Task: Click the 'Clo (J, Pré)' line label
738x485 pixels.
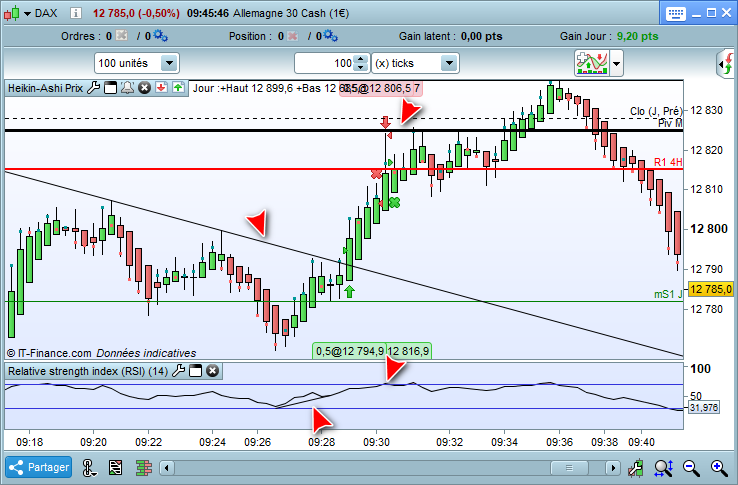Action: 656,111
